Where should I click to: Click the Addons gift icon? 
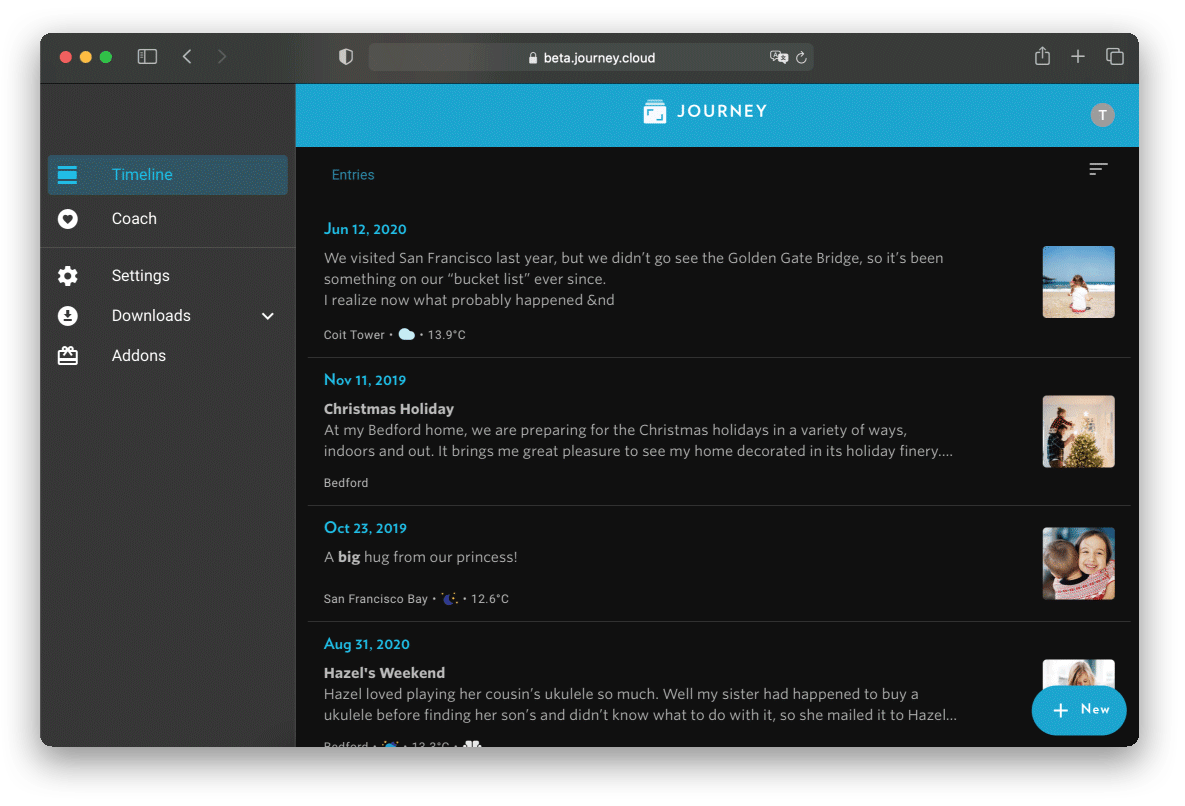[67, 356]
